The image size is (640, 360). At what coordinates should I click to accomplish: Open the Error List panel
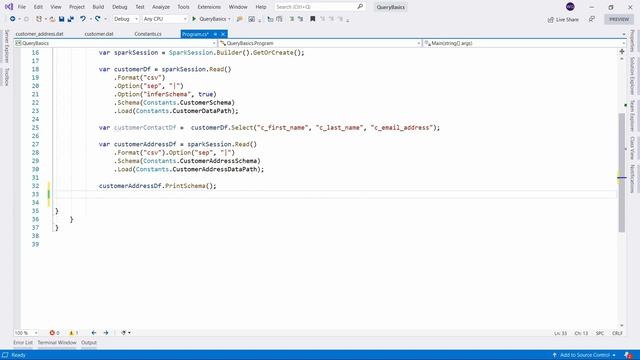click(x=23, y=343)
